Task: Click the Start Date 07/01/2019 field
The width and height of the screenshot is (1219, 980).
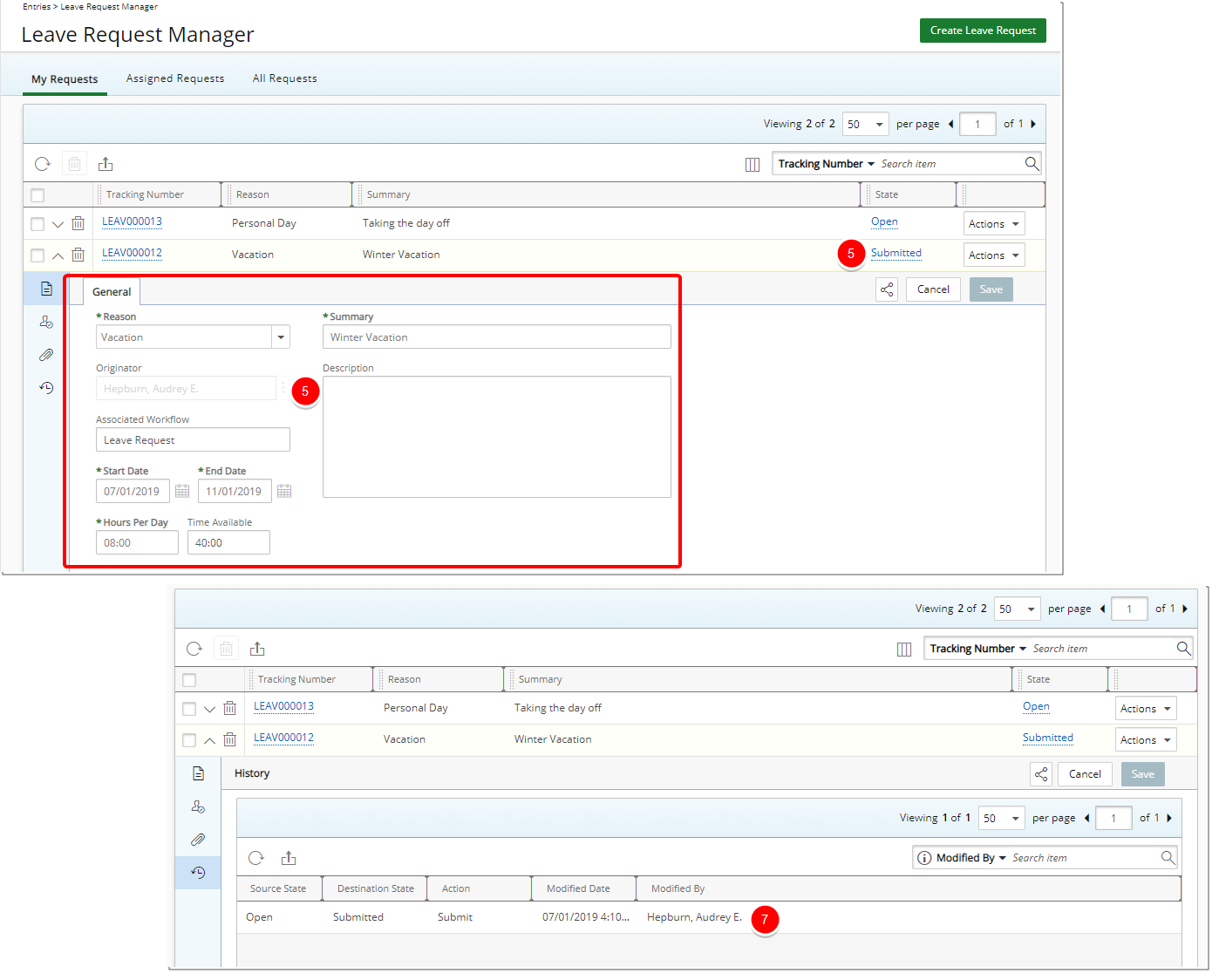Action: click(133, 491)
